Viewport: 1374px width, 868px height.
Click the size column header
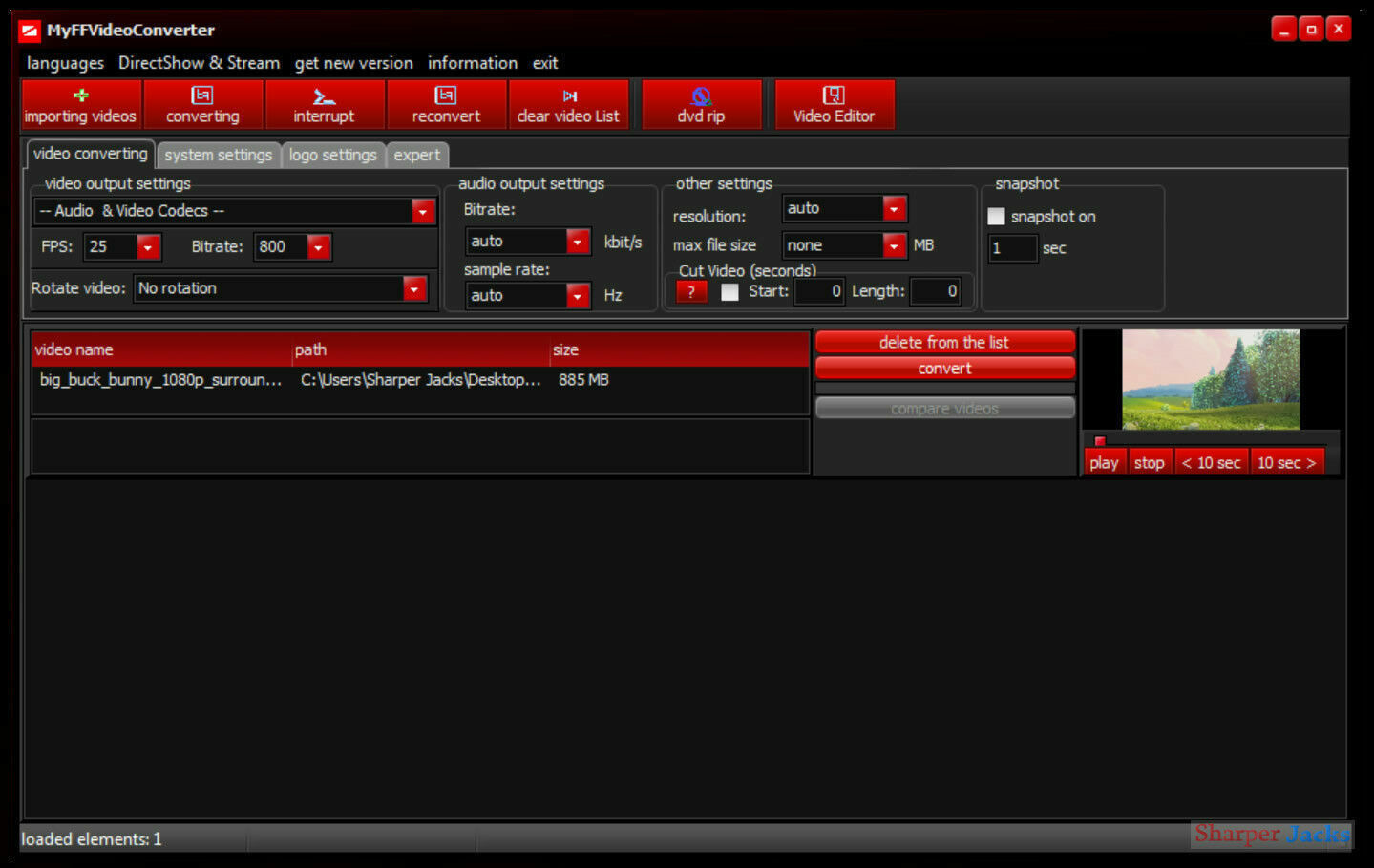(680, 349)
